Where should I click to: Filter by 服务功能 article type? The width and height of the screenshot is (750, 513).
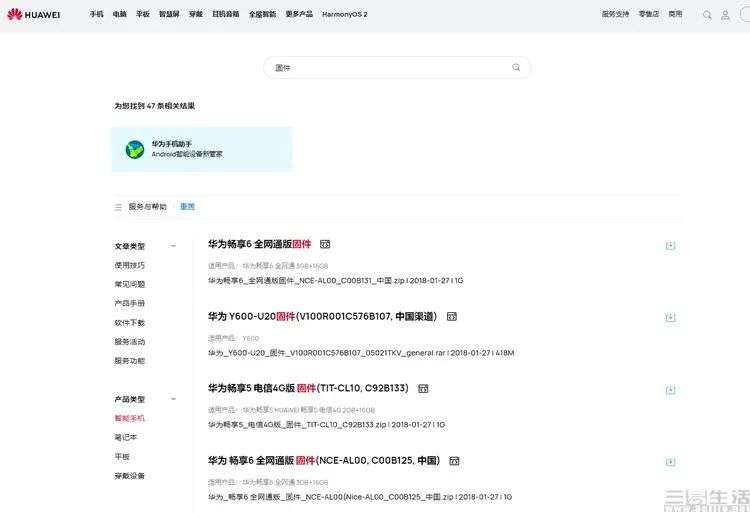pyautogui.click(x=130, y=361)
